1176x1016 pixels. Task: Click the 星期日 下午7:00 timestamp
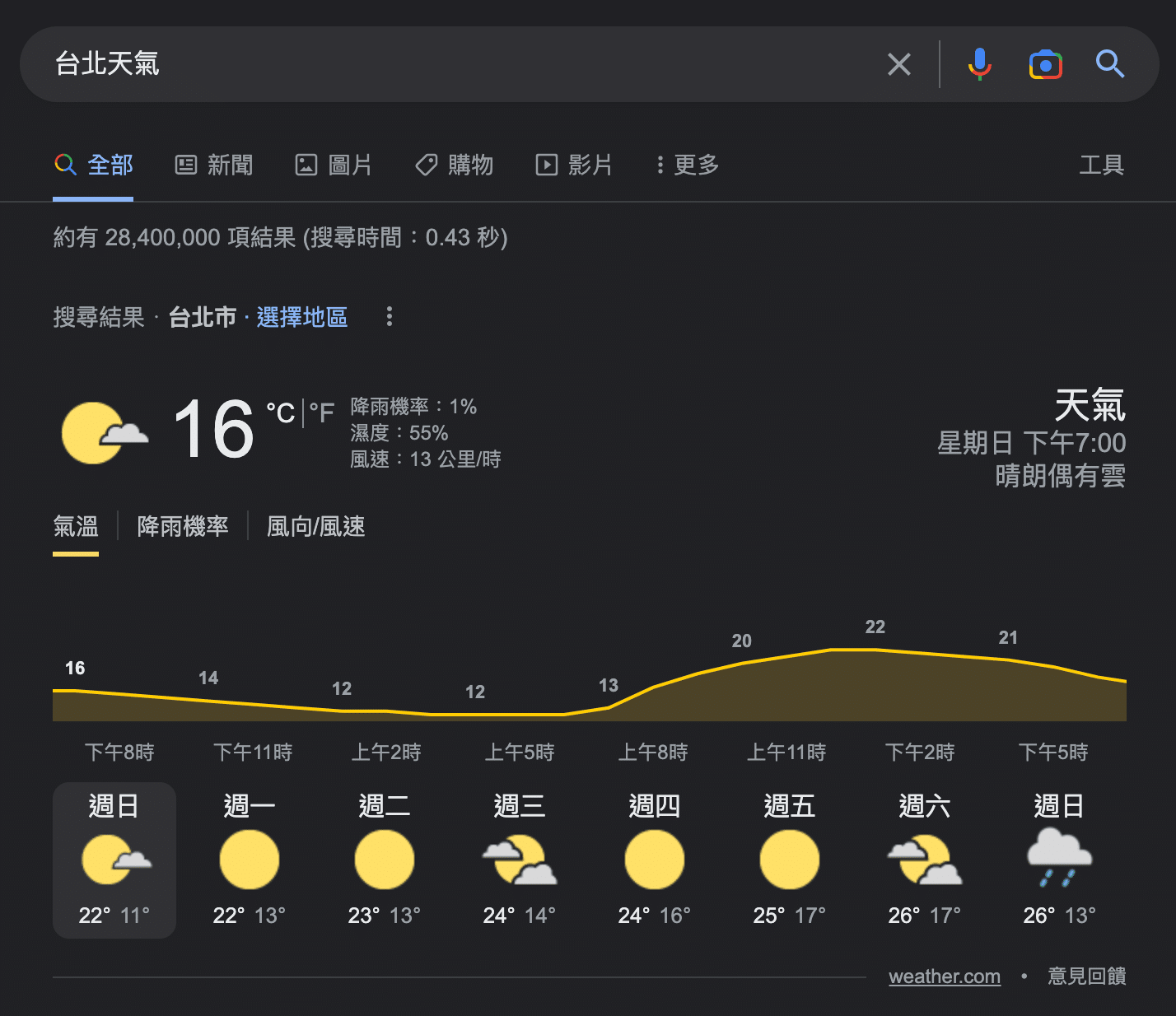(1032, 443)
